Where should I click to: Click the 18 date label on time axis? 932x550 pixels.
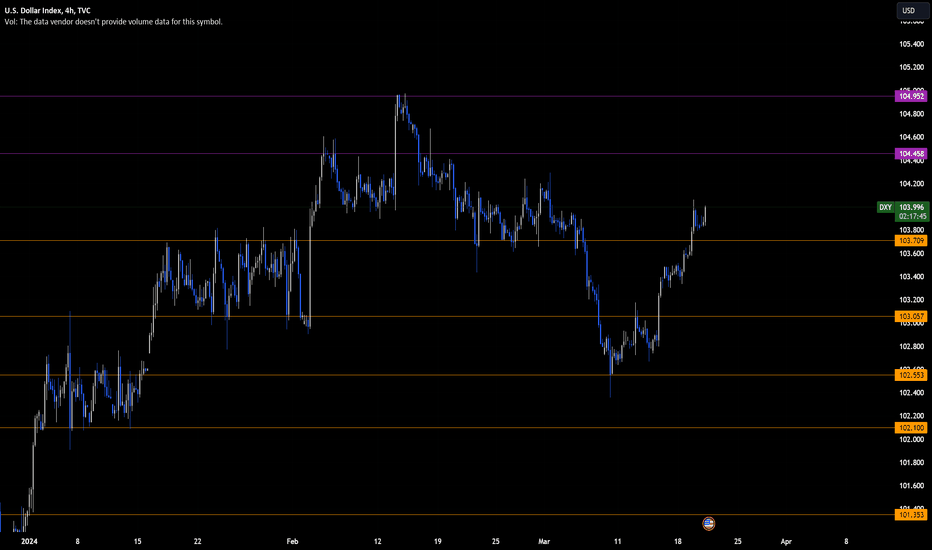pos(678,542)
